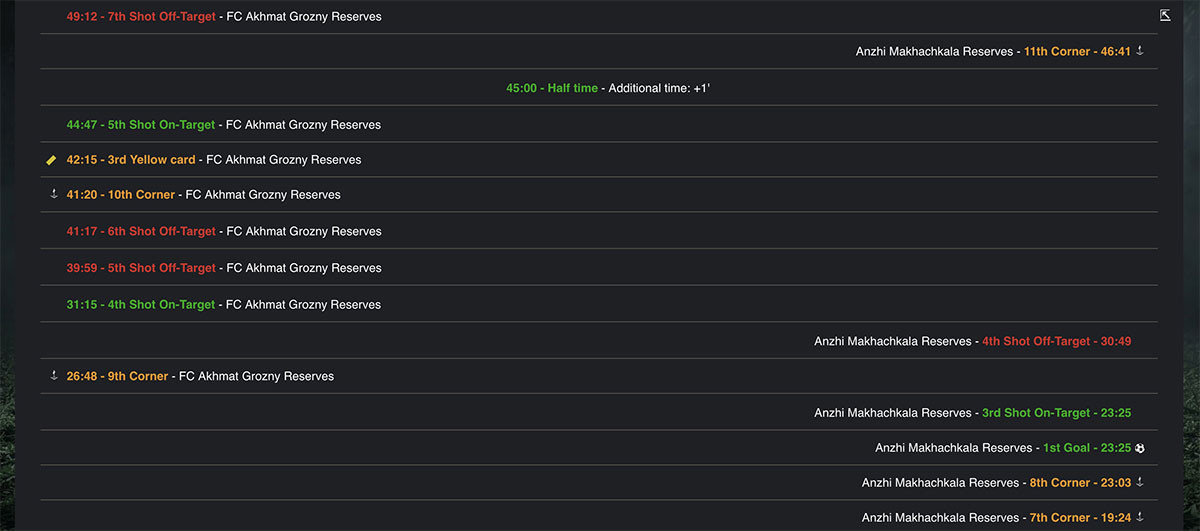Click the 1st Goal 23:25 event text
1200x531 pixels.
(x=1087, y=448)
